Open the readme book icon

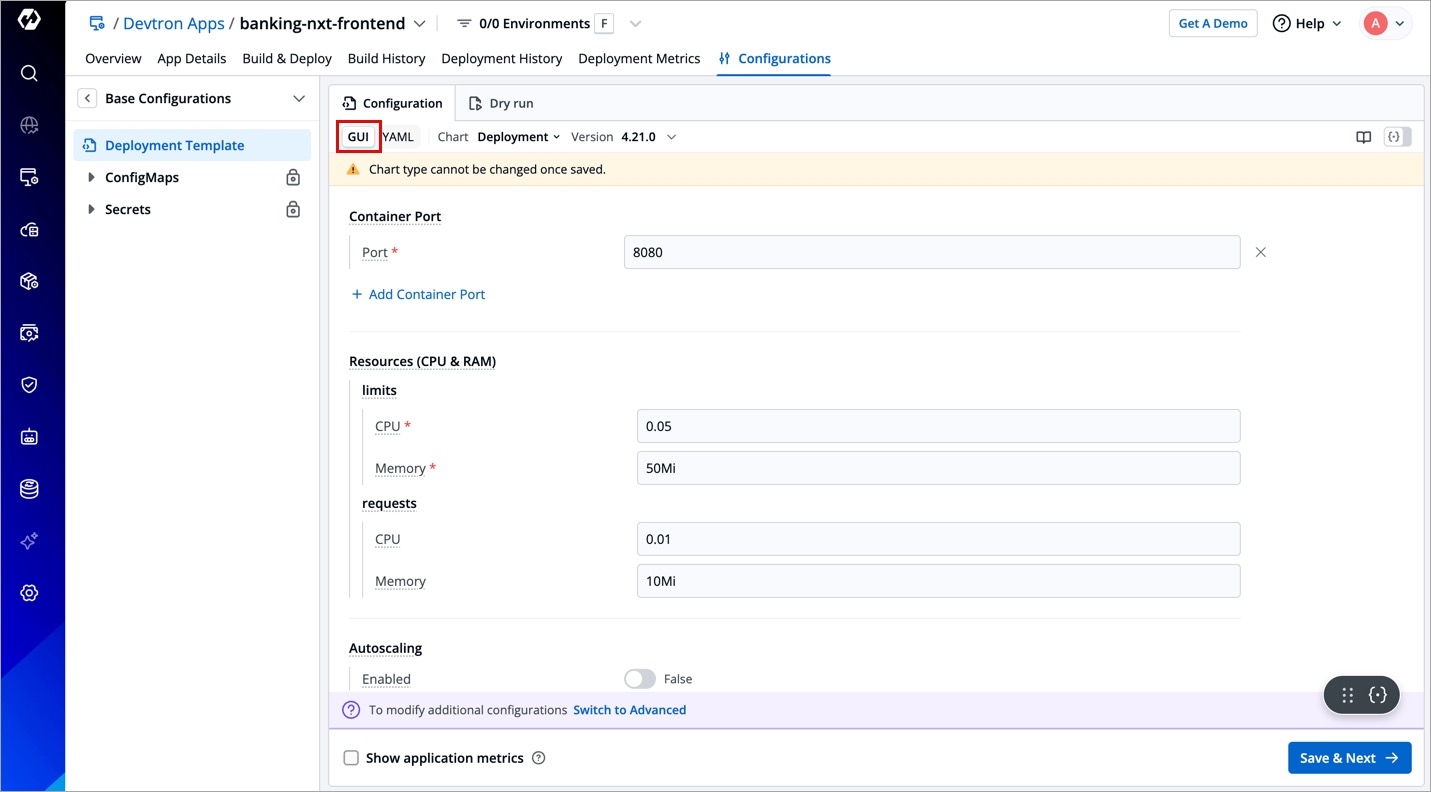(1363, 137)
